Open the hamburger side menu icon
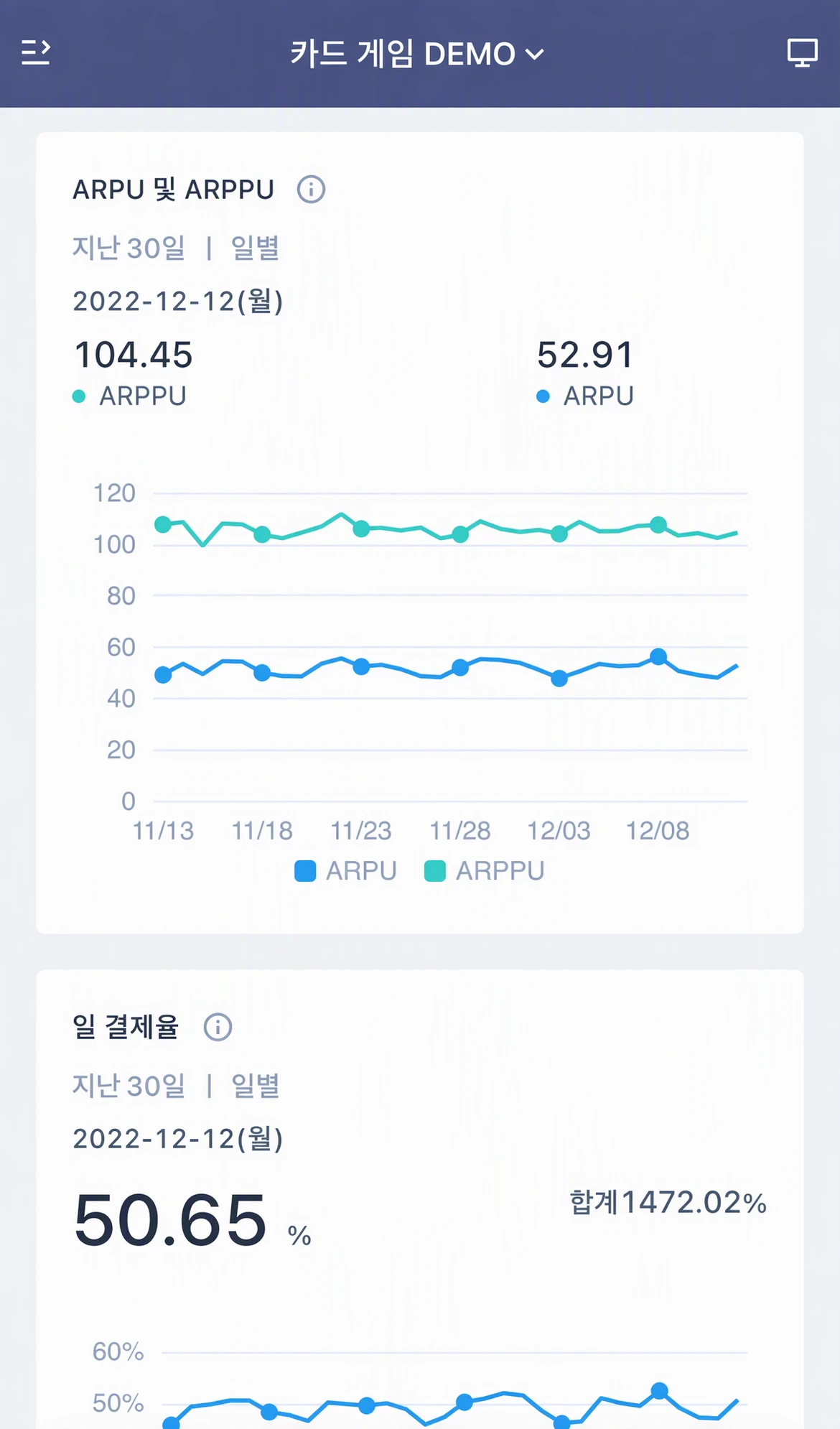The height and width of the screenshot is (1429, 840). (x=36, y=53)
